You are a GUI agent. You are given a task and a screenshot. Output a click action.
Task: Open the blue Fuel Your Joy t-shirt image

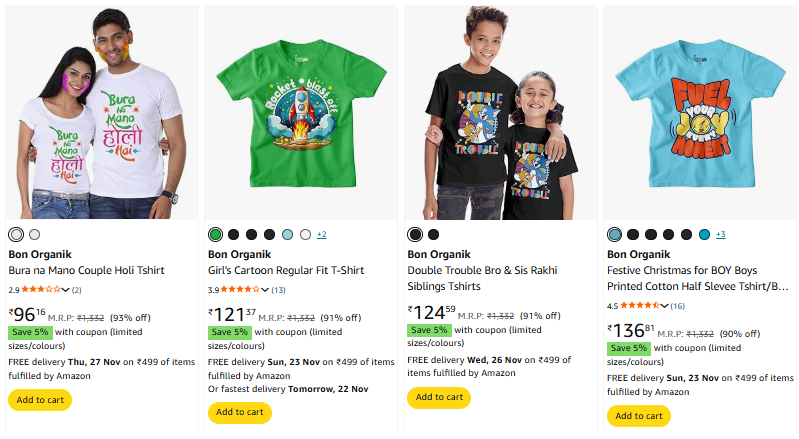coord(699,110)
